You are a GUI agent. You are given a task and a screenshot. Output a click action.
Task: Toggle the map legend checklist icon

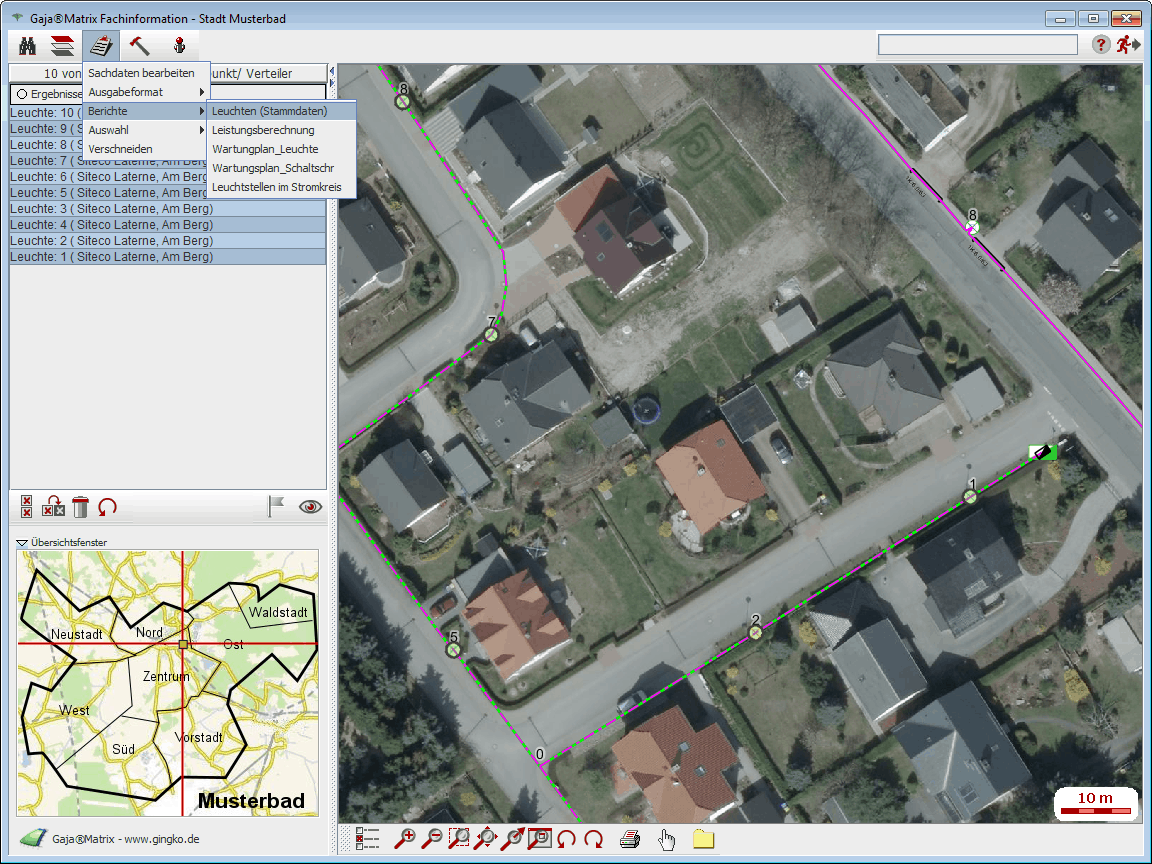point(368,839)
